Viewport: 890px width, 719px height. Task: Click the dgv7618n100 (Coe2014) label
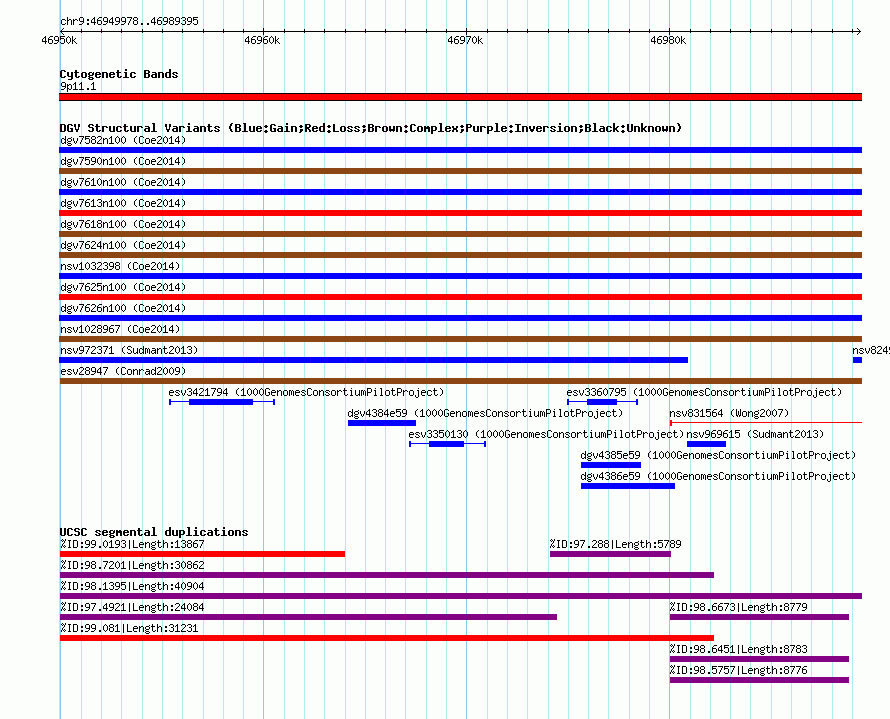pos(123,224)
